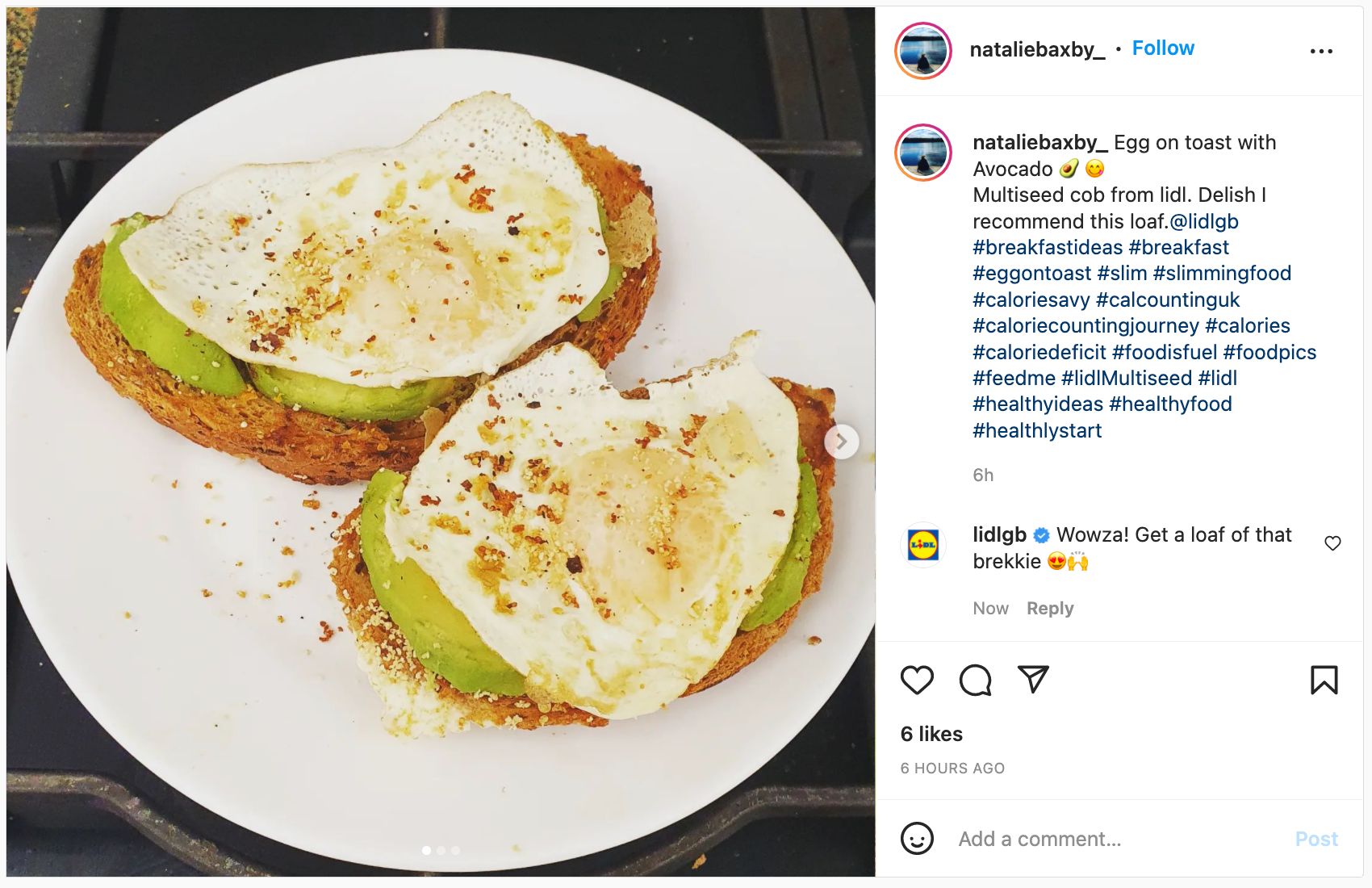Viewport: 1372px width, 888px height.
Task: Open the #breakfastideas hashtag
Action: [1048, 247]
